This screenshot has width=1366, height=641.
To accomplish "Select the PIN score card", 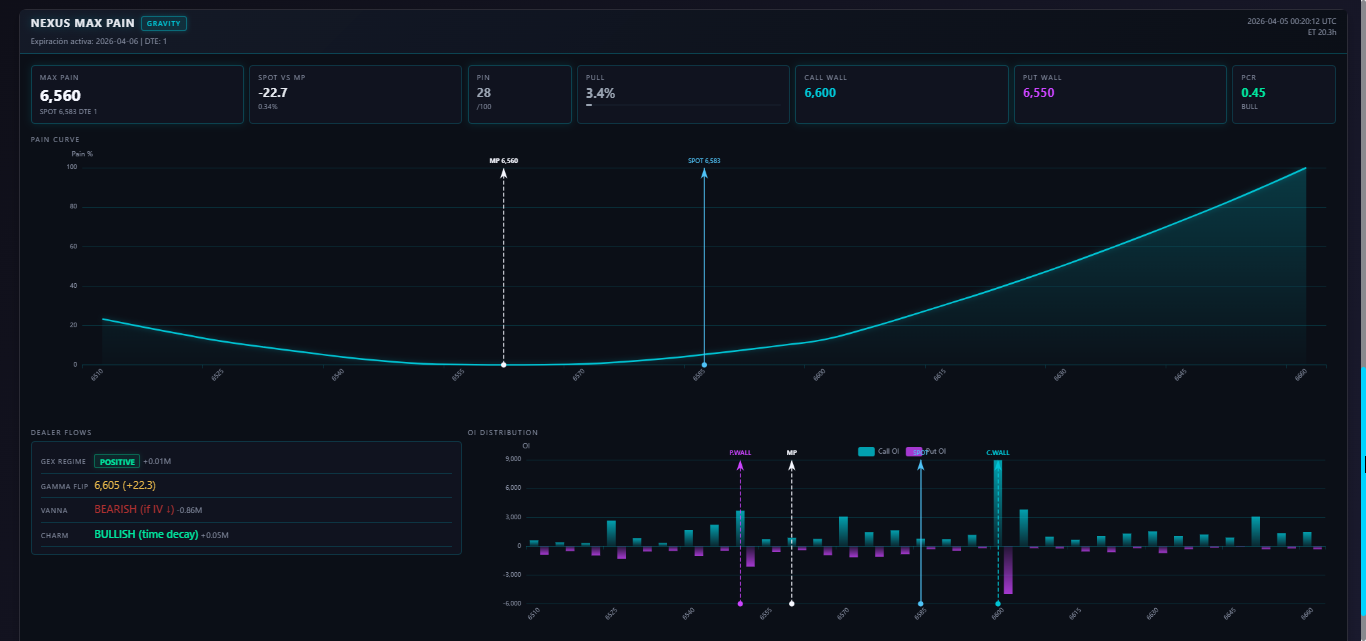I will [x=519, y=94].
